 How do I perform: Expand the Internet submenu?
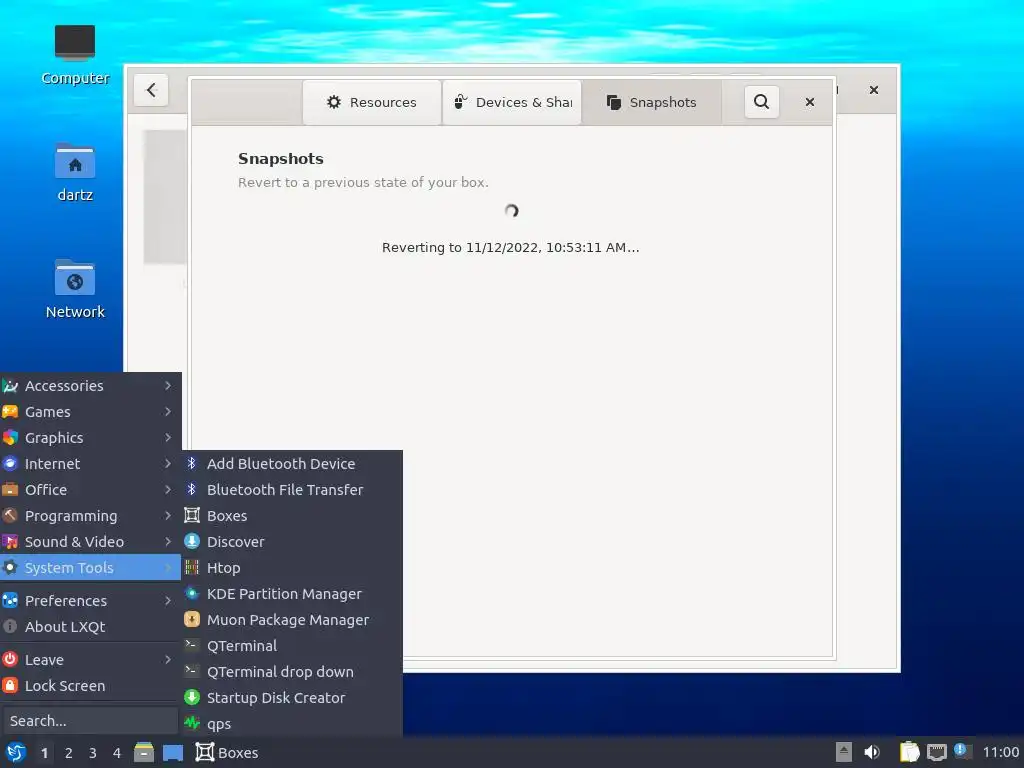[90, 464]
